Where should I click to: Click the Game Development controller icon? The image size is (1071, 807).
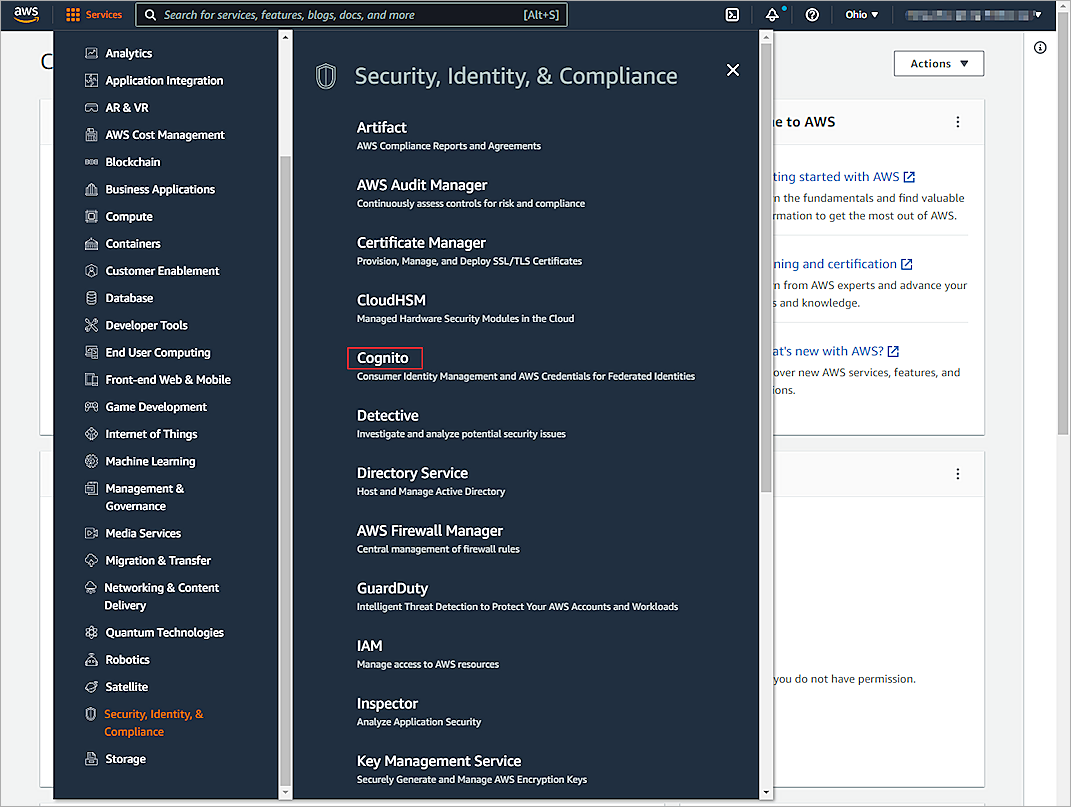(91, 407)
